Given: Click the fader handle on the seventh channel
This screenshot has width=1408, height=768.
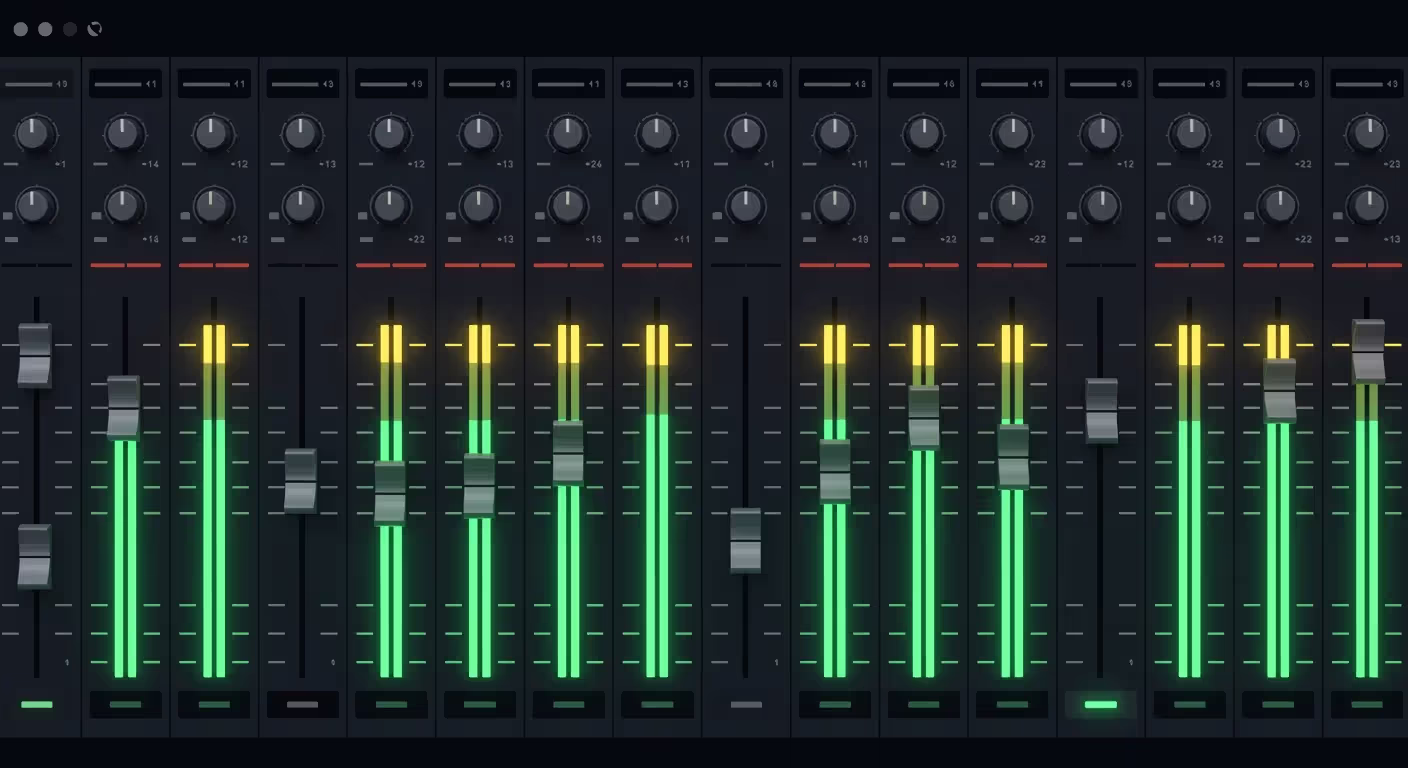Looking at the screenshot, I should pyautogui.click(x=568, y=452).
